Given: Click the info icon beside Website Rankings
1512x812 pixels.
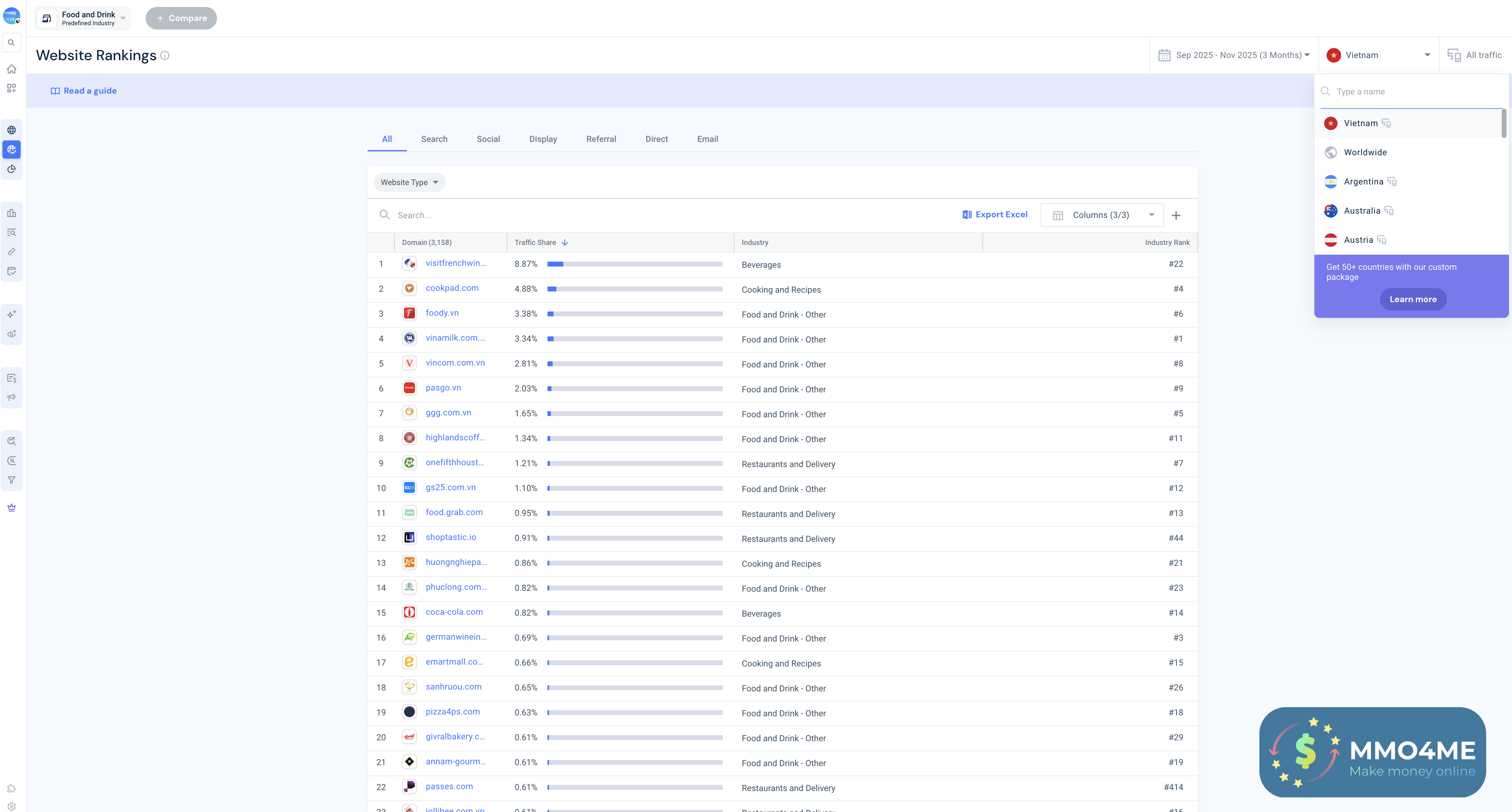Looking at the screenshot, I should coord(165,55).
